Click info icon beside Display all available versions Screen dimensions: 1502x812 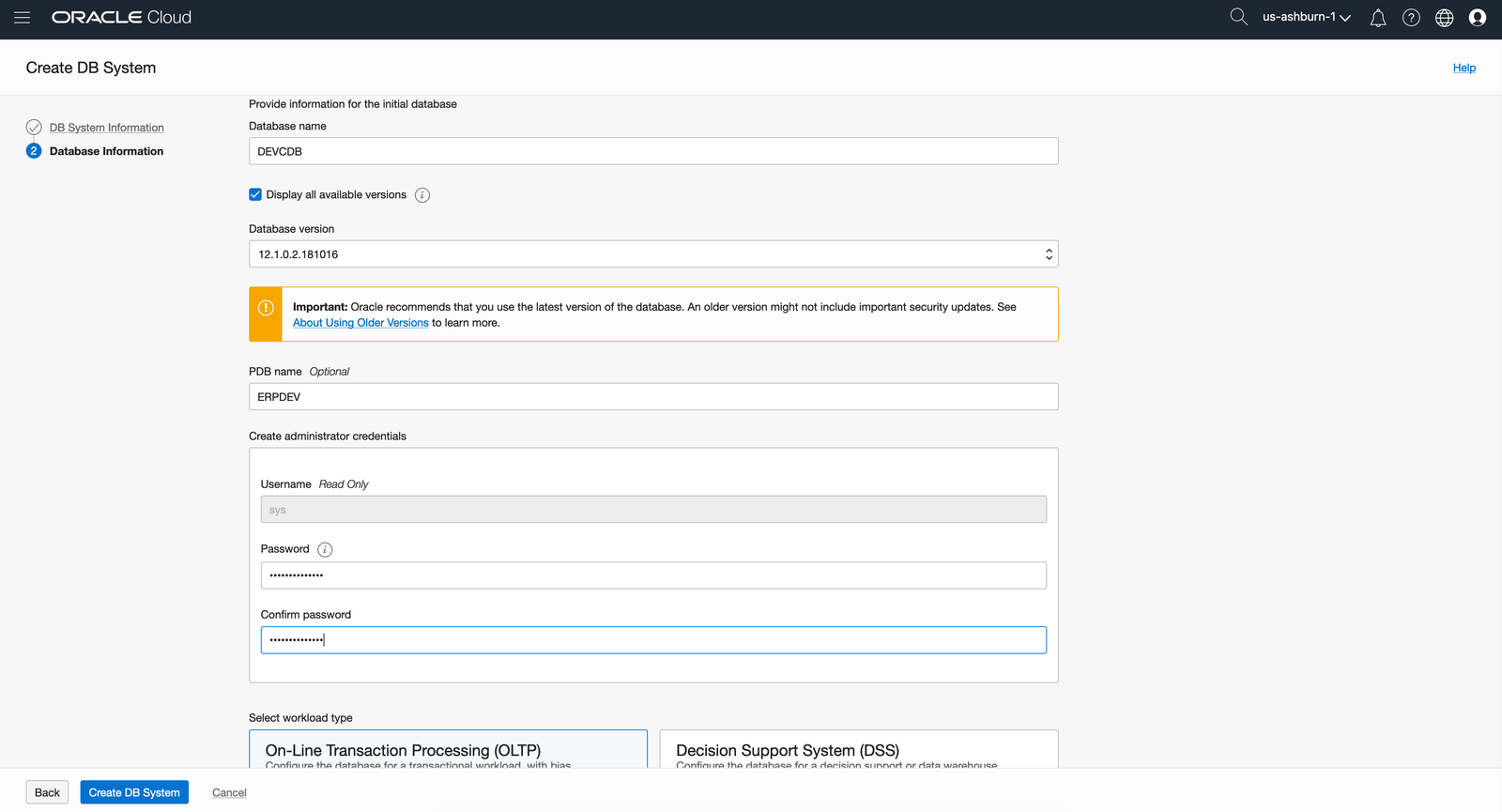click(x=422, y=195)
